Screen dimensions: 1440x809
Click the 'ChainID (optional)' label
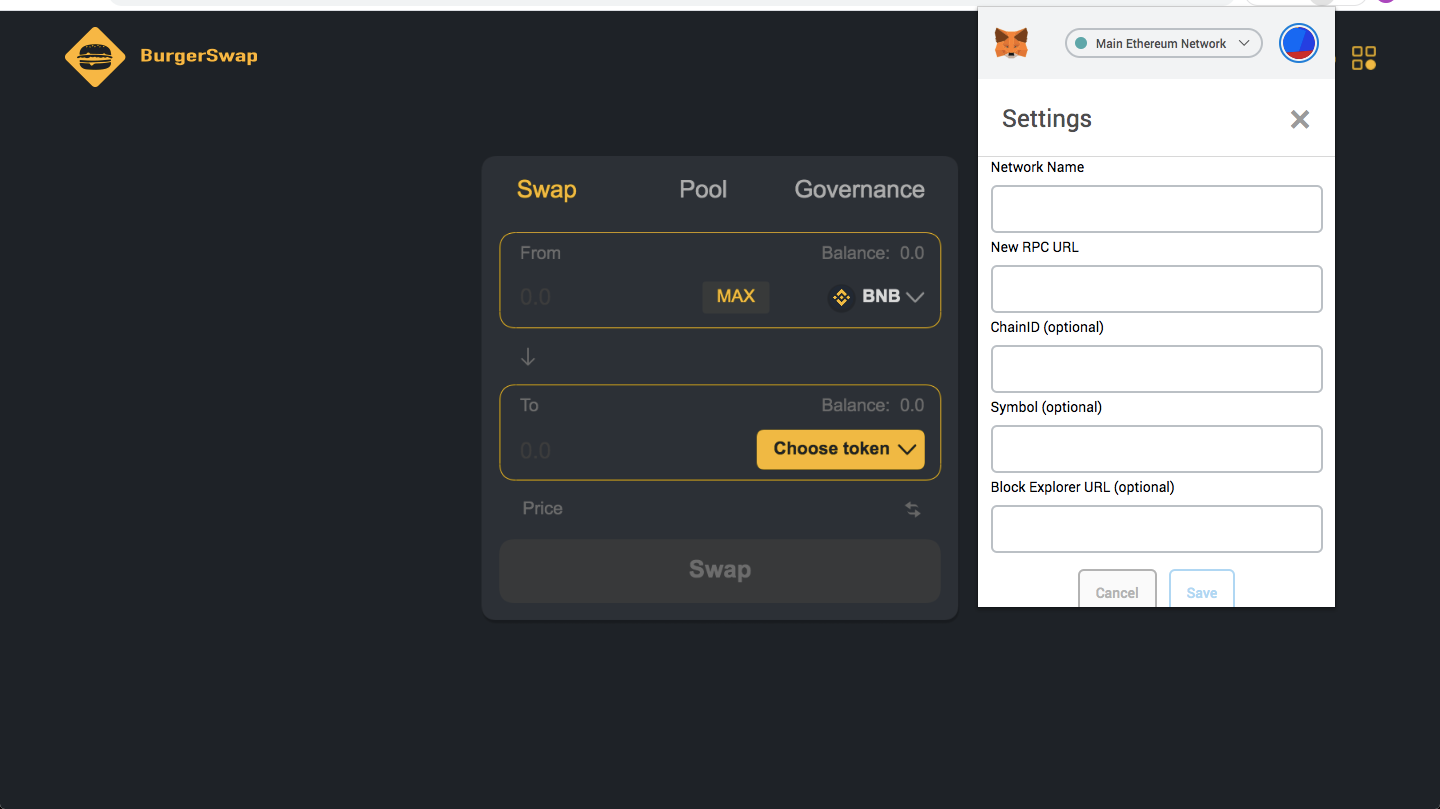coord(1047,327)
